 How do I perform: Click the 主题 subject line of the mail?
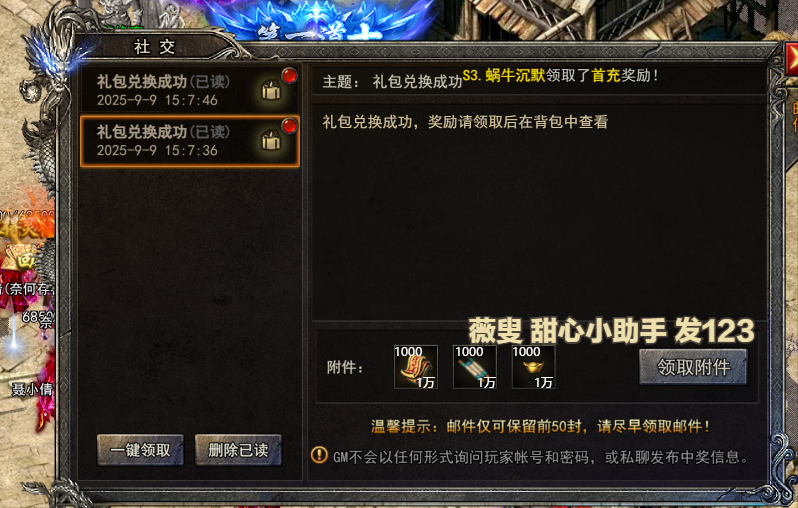[392, 81]
